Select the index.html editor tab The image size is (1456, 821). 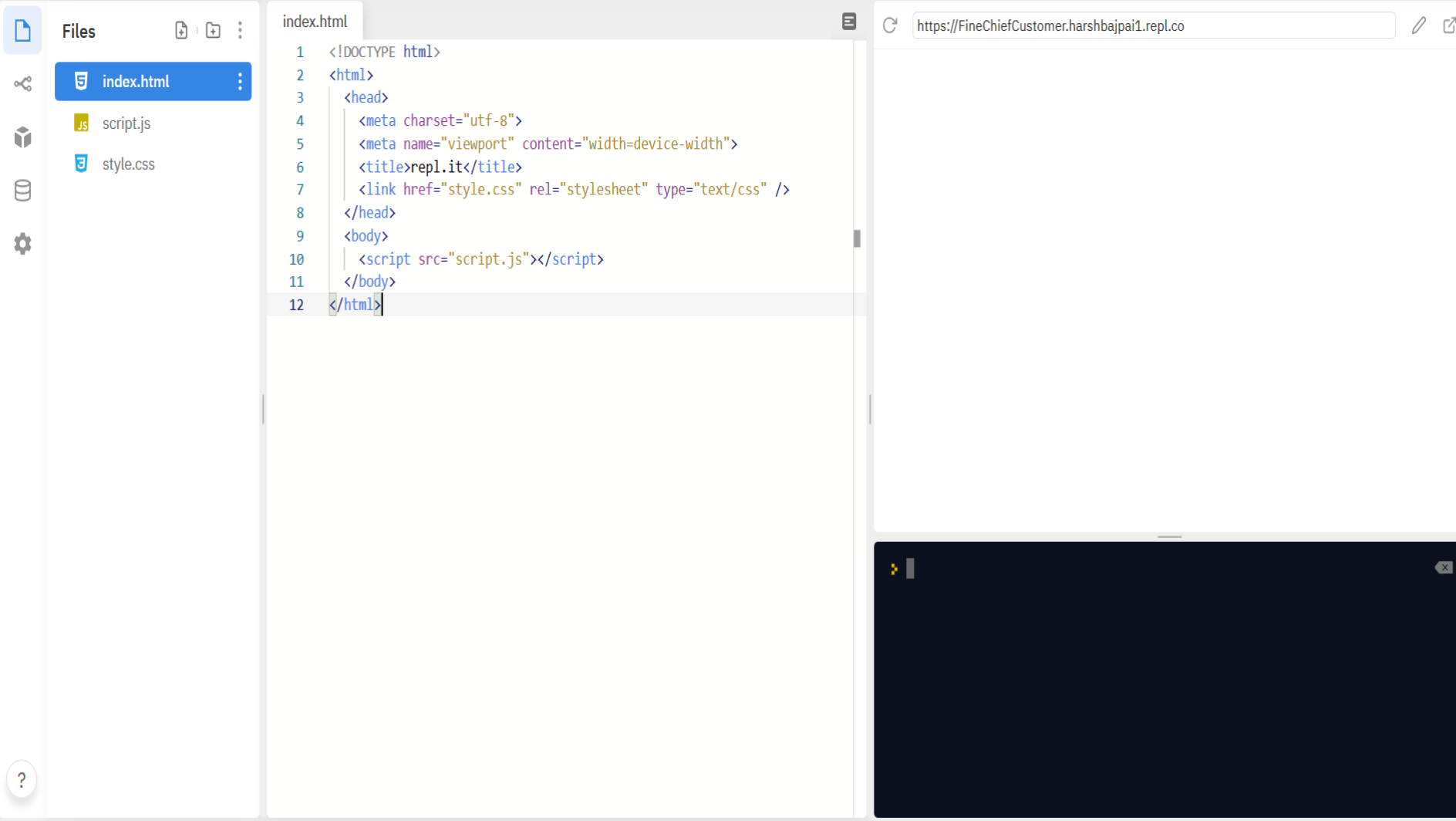click(x=315, y=22)
